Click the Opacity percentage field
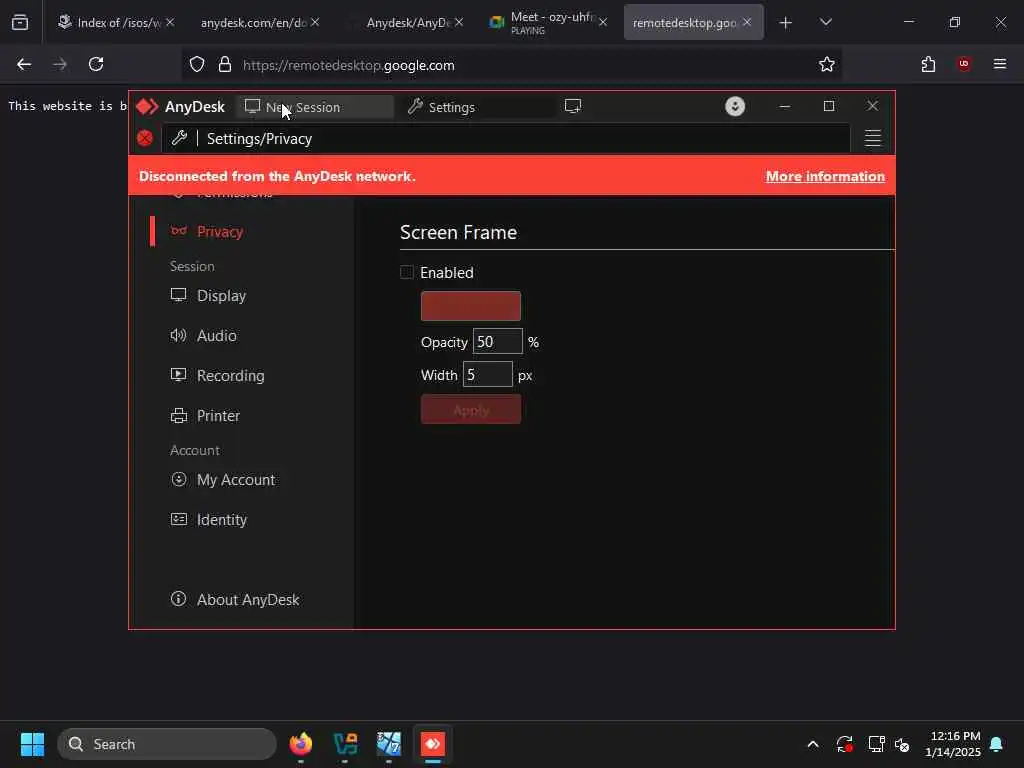 (x=498, y=342)
